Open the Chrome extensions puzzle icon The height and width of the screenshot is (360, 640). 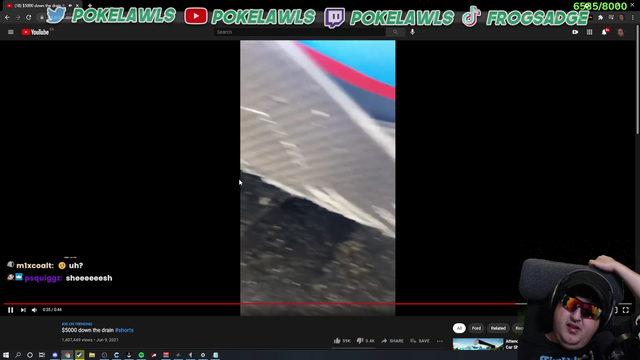(x=600, y=18)
